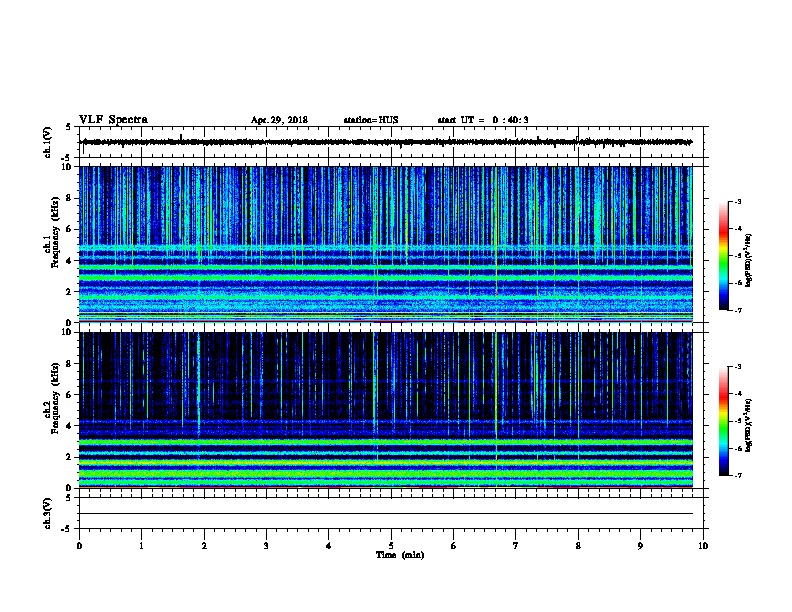Click the "ch.3(V)" axis label
Image resolution: width=792 pixels, height=612 pixels.
(47, 513)
